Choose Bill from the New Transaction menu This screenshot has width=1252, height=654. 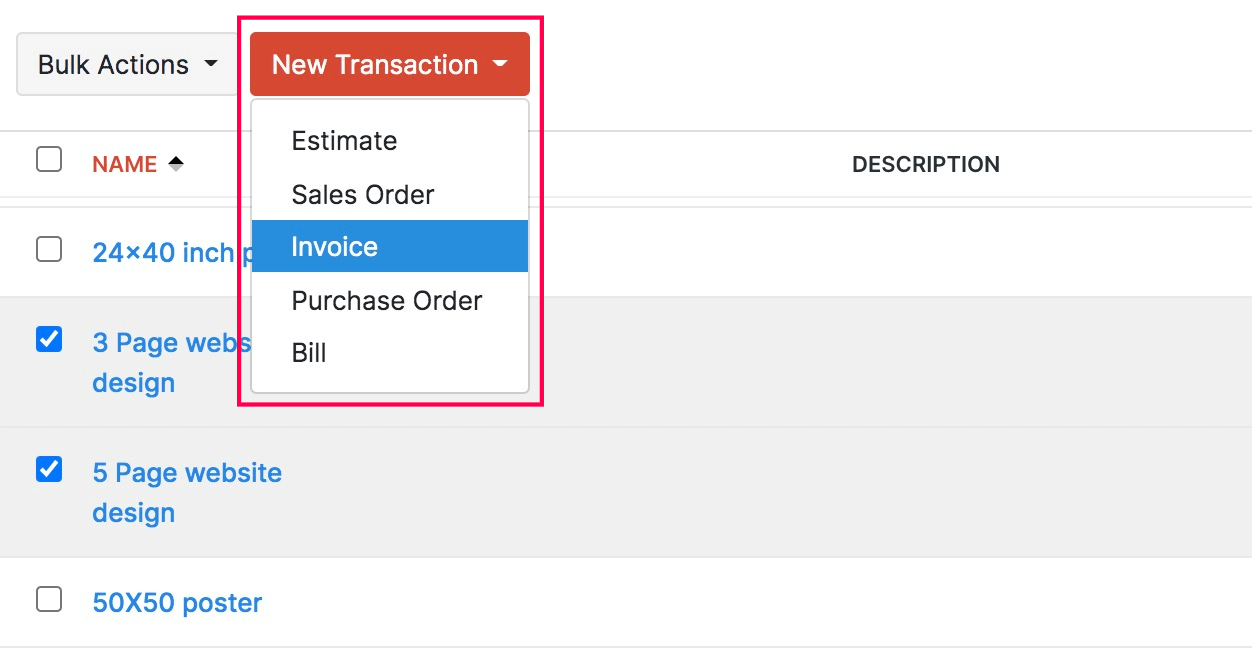click(309, 352)
